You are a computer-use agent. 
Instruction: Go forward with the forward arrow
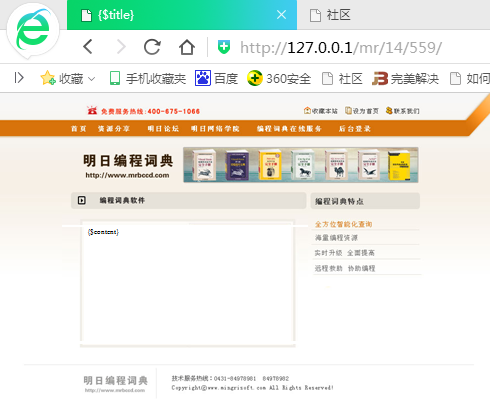[x=121, y=47]
